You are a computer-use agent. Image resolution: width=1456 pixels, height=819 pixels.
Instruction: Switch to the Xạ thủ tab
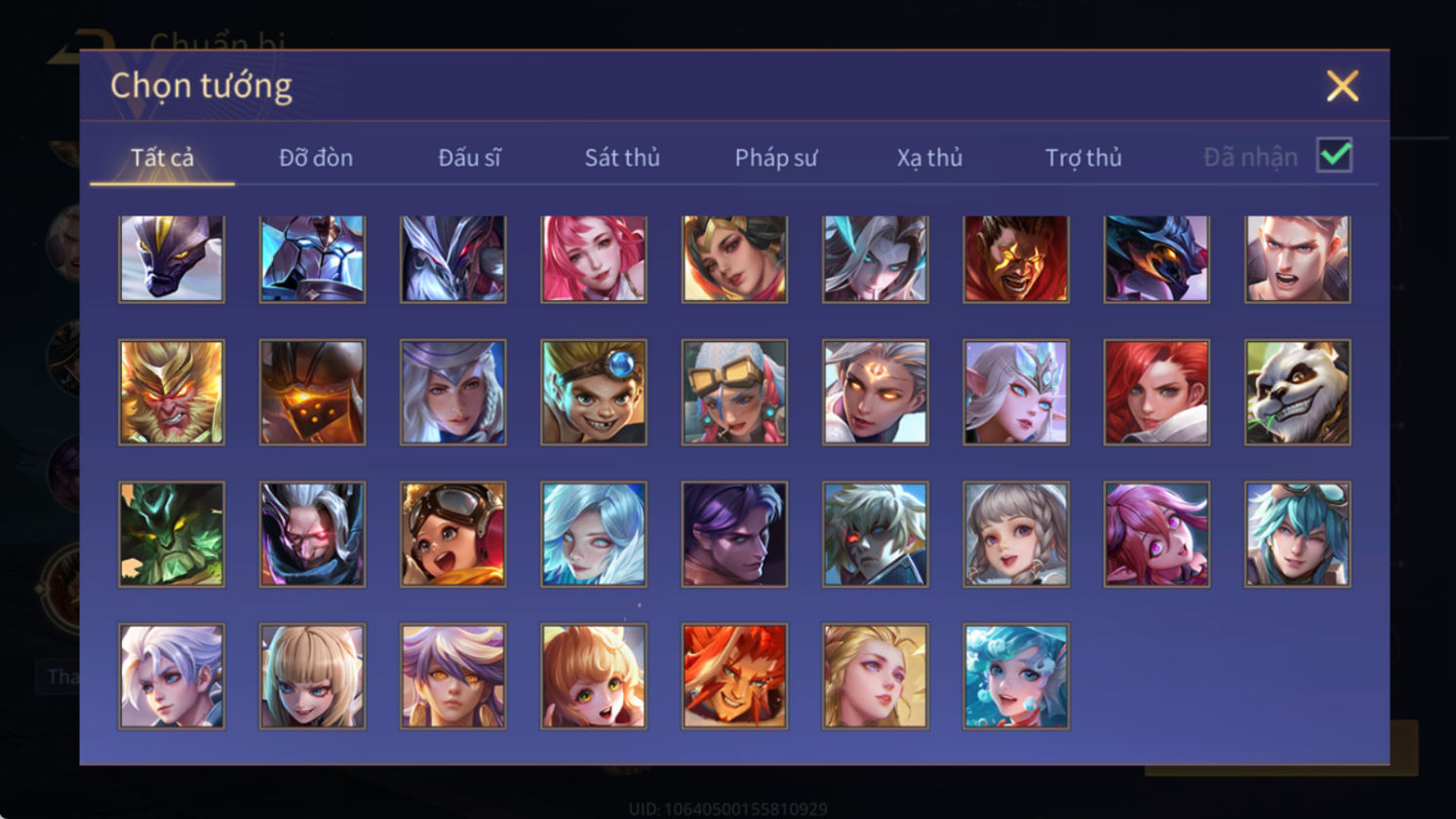pyautogui.click(x=929, y=157)
